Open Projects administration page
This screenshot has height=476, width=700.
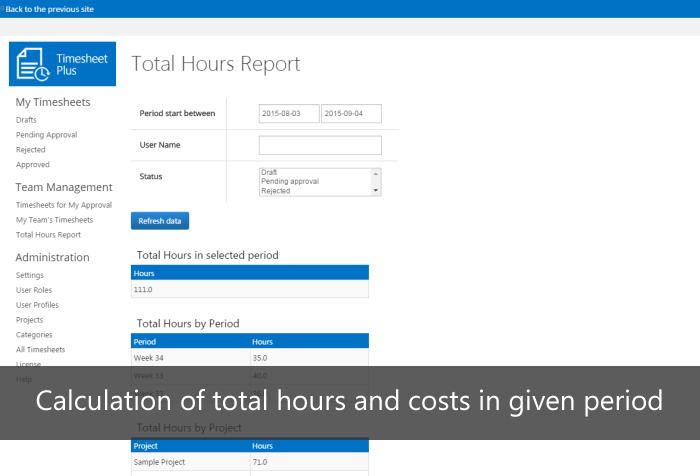(29, 320)
